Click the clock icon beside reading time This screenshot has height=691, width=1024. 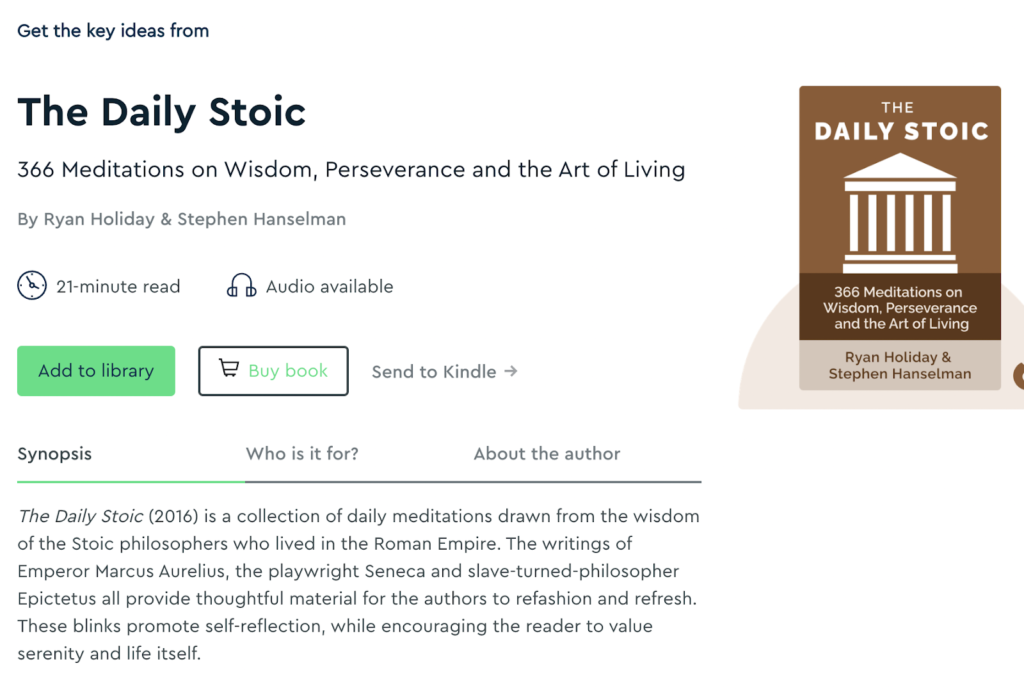click(32, 286)
